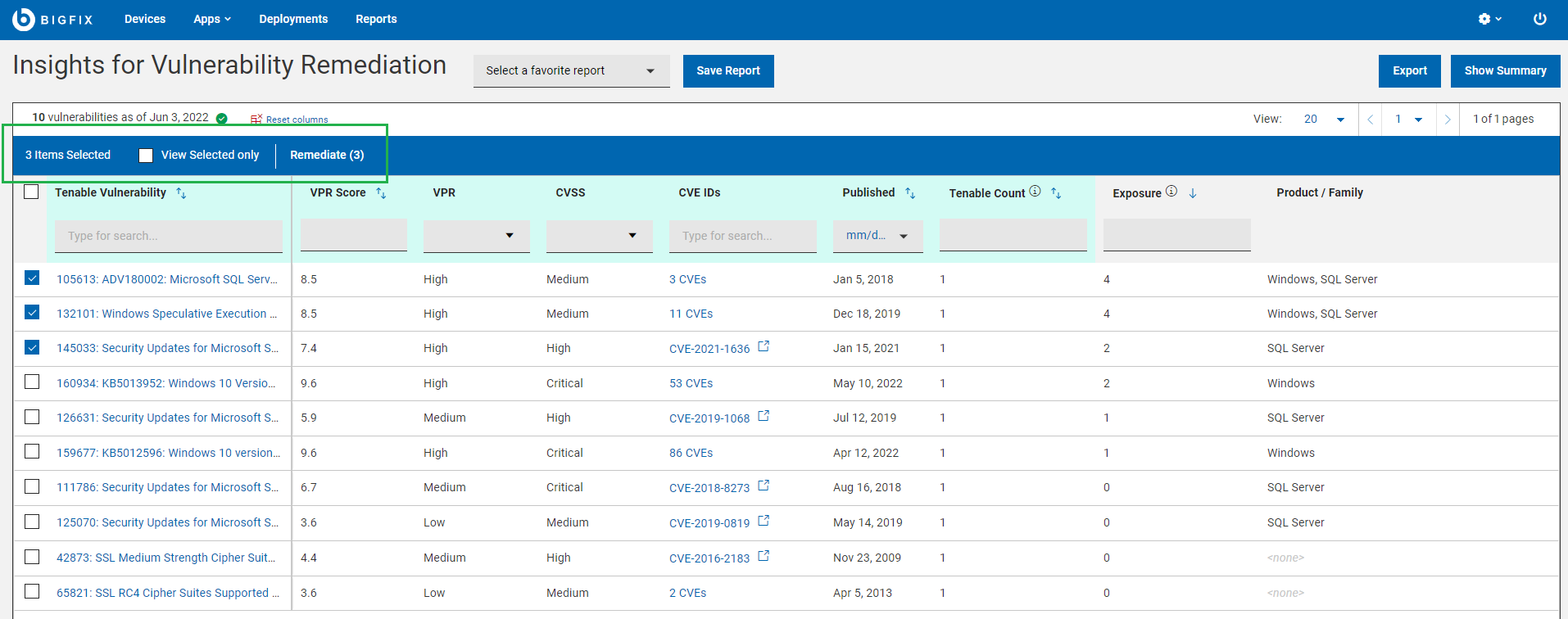The height and width of the screenshot is (619, 1568).
Task: Click the BigFix logo icon
Action: point(24,19)
